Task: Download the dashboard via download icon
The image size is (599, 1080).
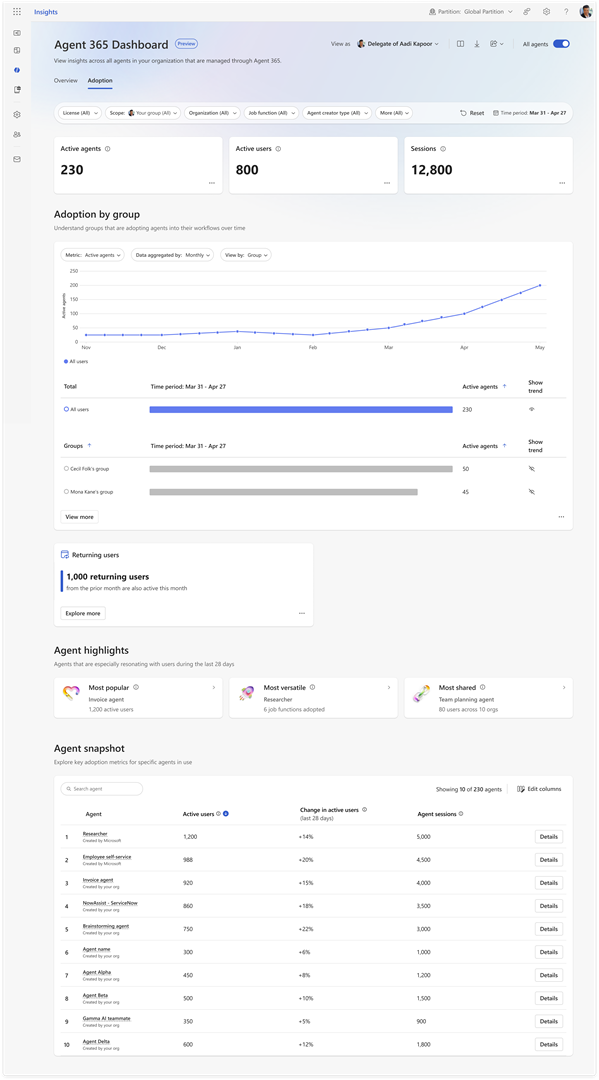Action: 476,43
